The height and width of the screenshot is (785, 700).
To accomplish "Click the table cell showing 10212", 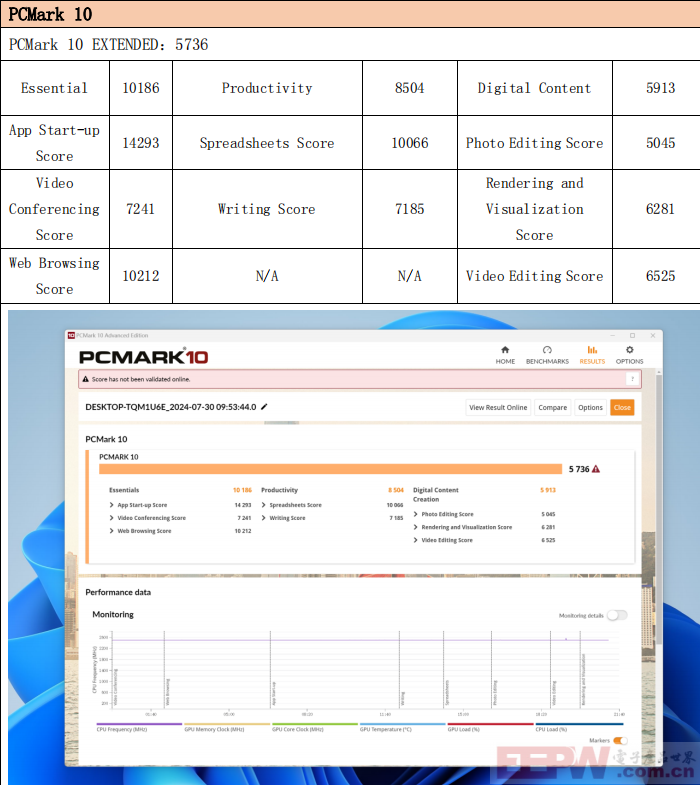I will [141, 276].
